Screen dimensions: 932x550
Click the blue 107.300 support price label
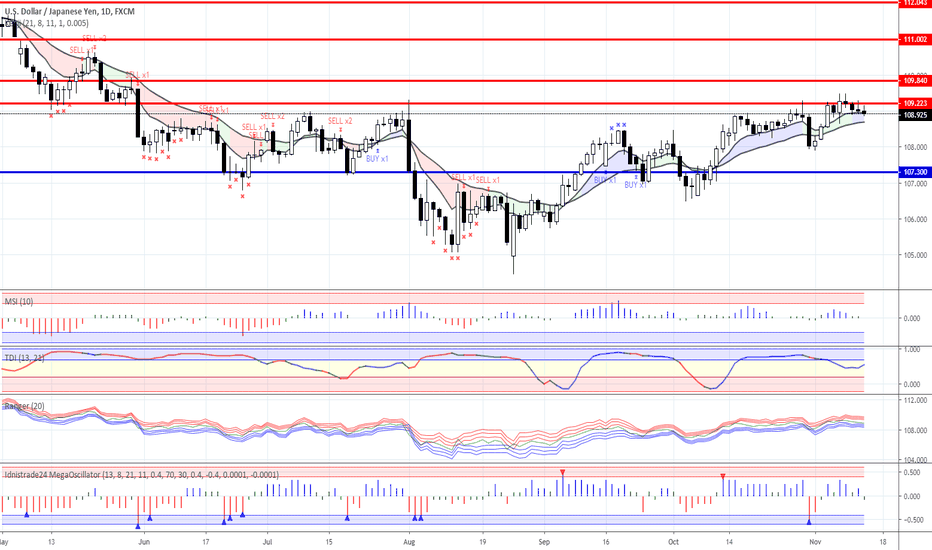pos(915,172)
